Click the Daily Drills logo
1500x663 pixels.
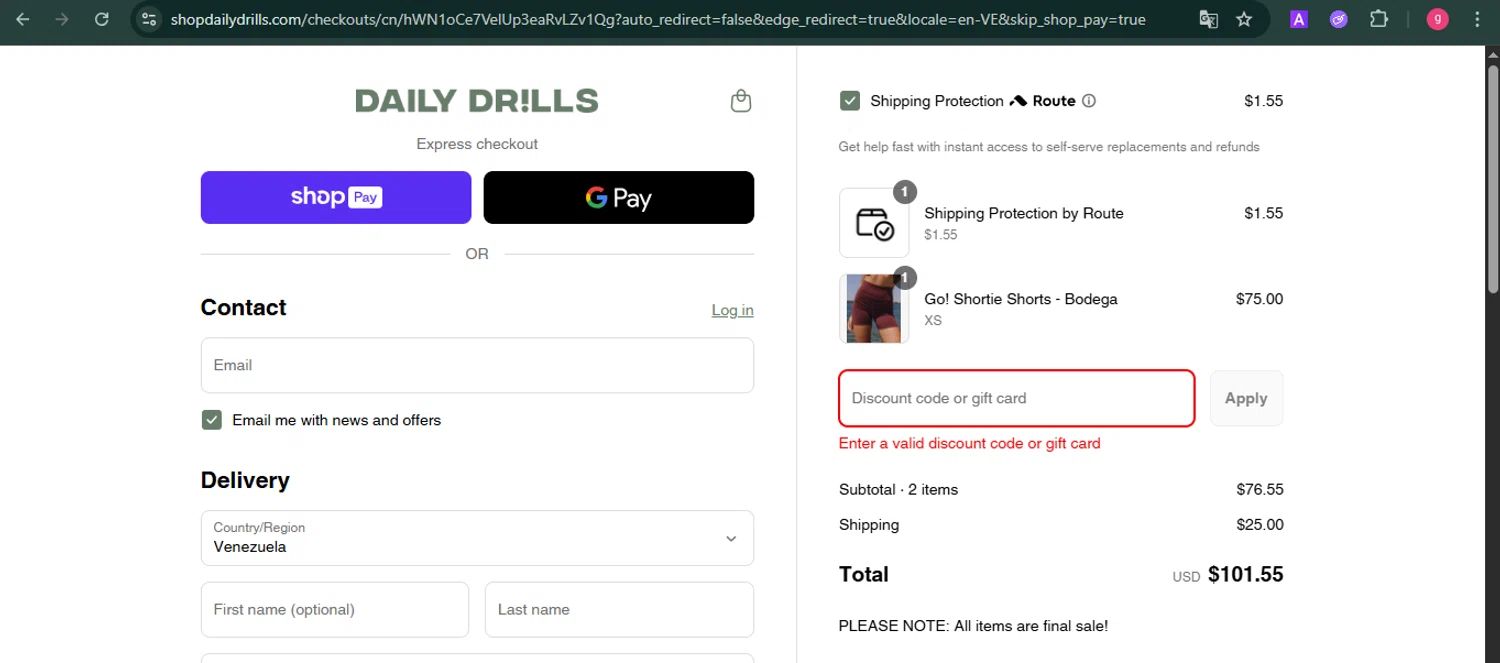click(x=477, y=101)
